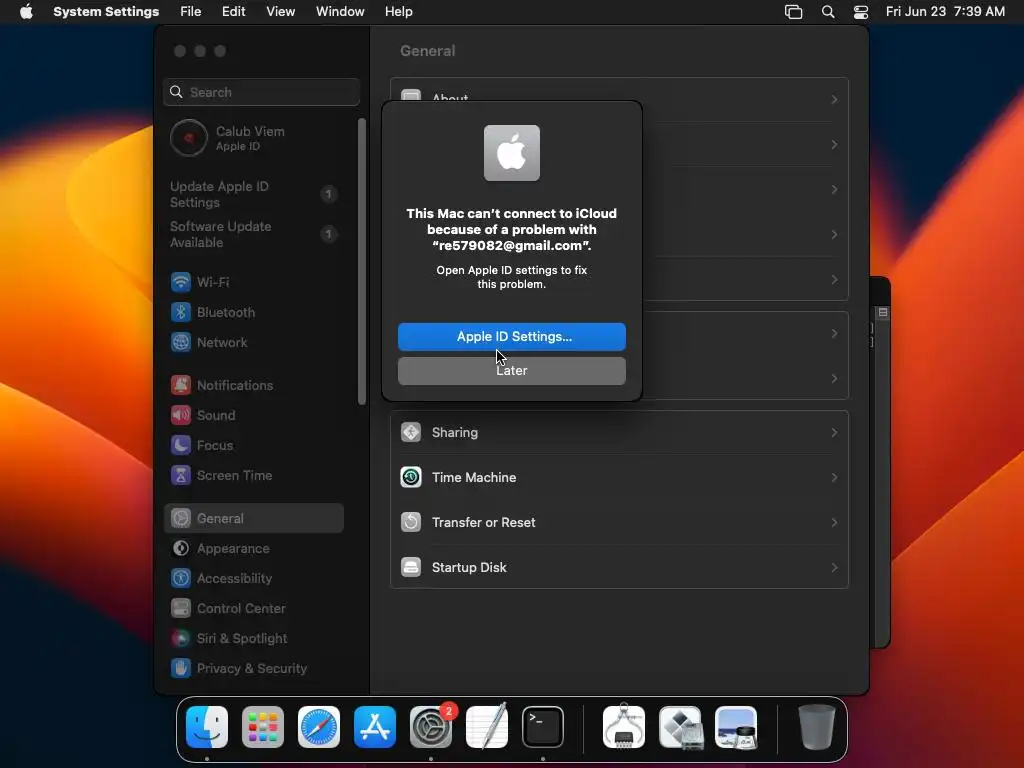Select the General icon in sidebar
The image size is (1024, 768).
(181, 519)
